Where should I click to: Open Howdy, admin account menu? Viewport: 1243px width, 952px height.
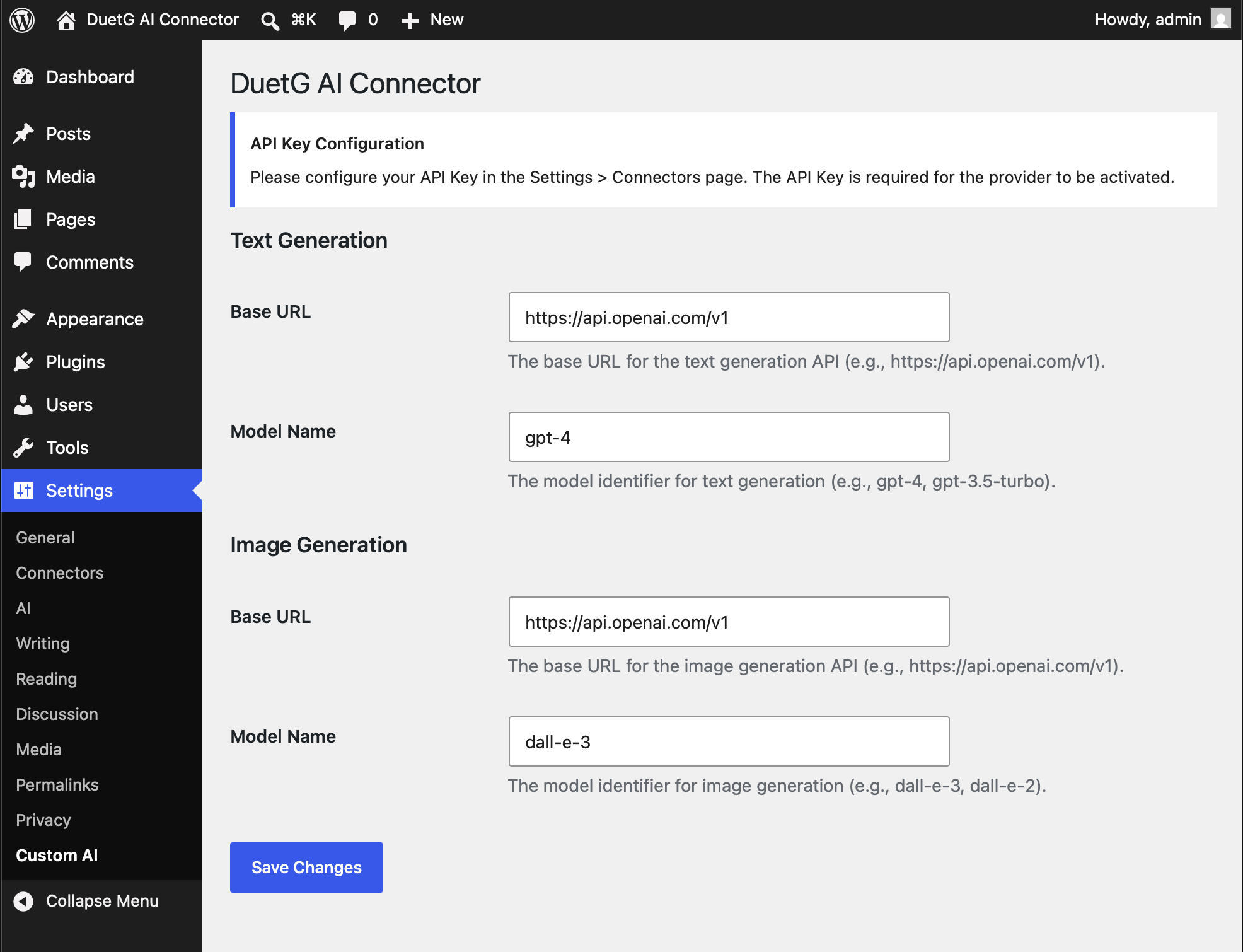click(1147, 20)
